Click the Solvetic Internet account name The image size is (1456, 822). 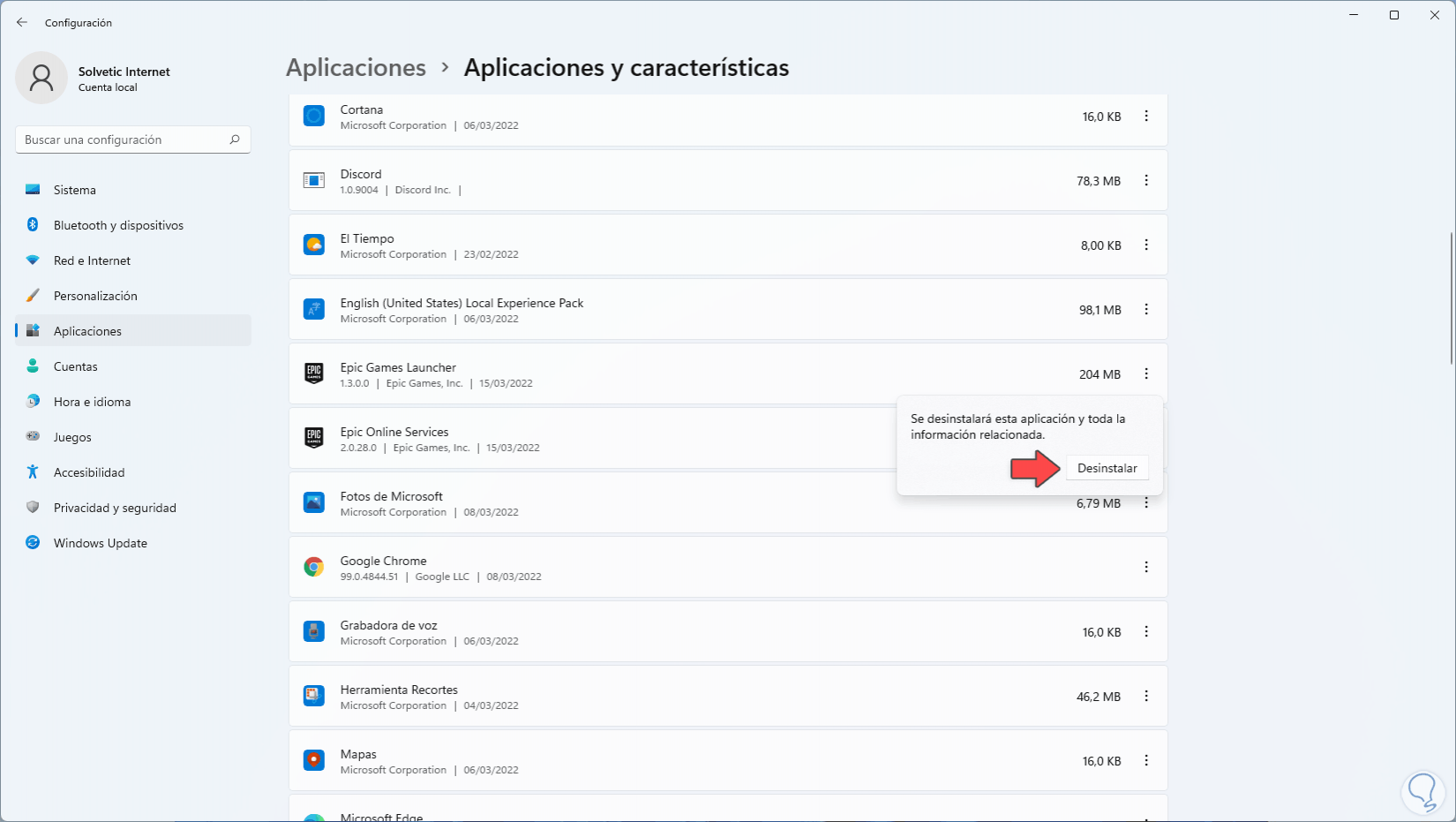click(124, 72)
